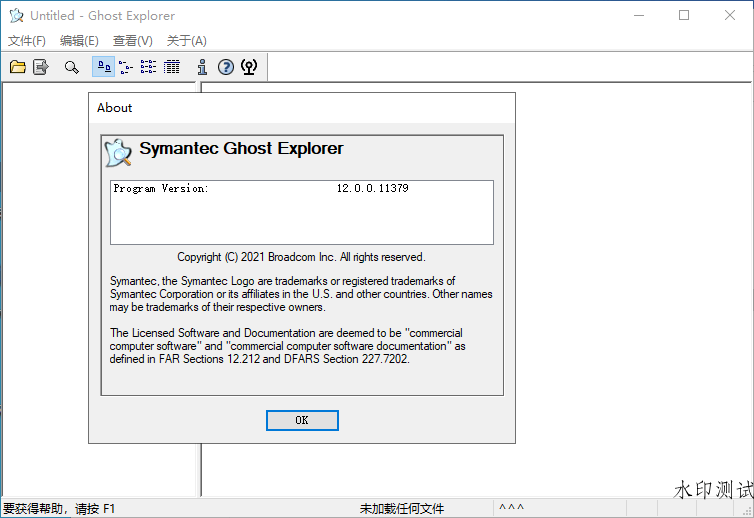
Task: Open the 文件(F) menu
Action: coord(27,41)
